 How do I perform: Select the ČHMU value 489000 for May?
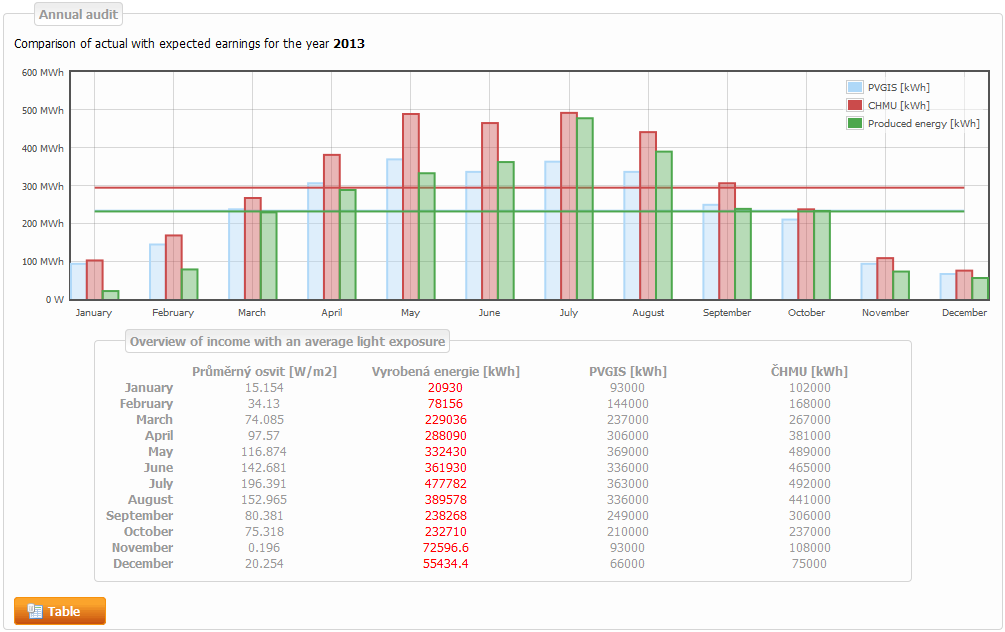coord(809,452)
